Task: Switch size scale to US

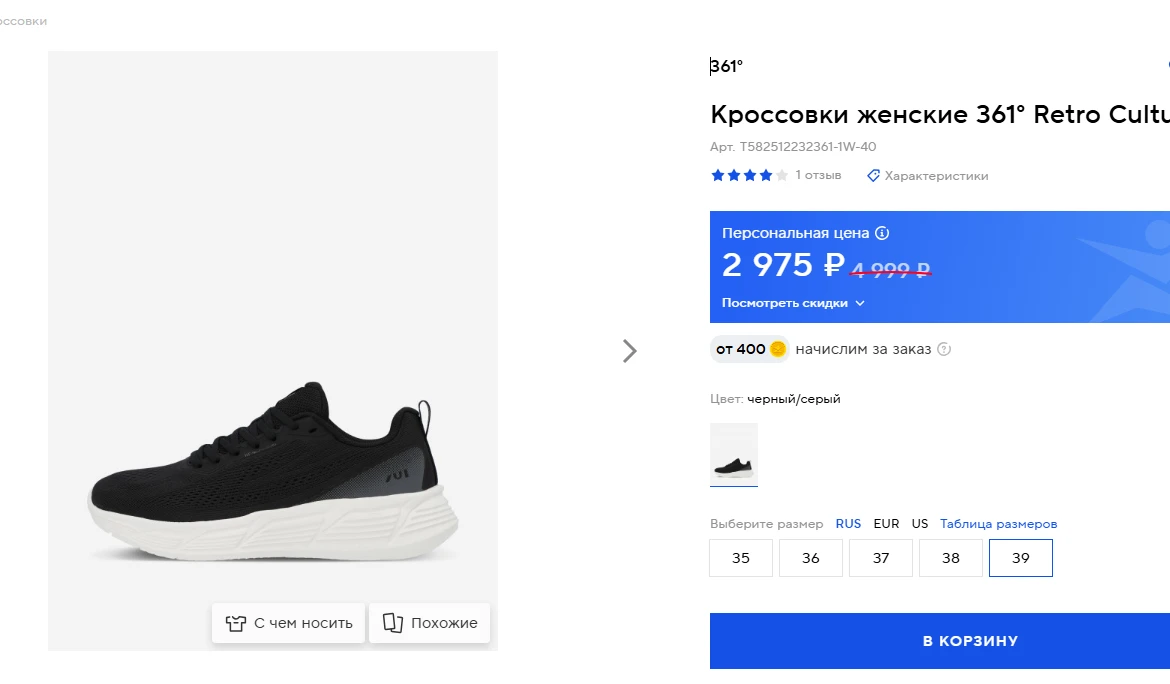Action: (920, 524)
